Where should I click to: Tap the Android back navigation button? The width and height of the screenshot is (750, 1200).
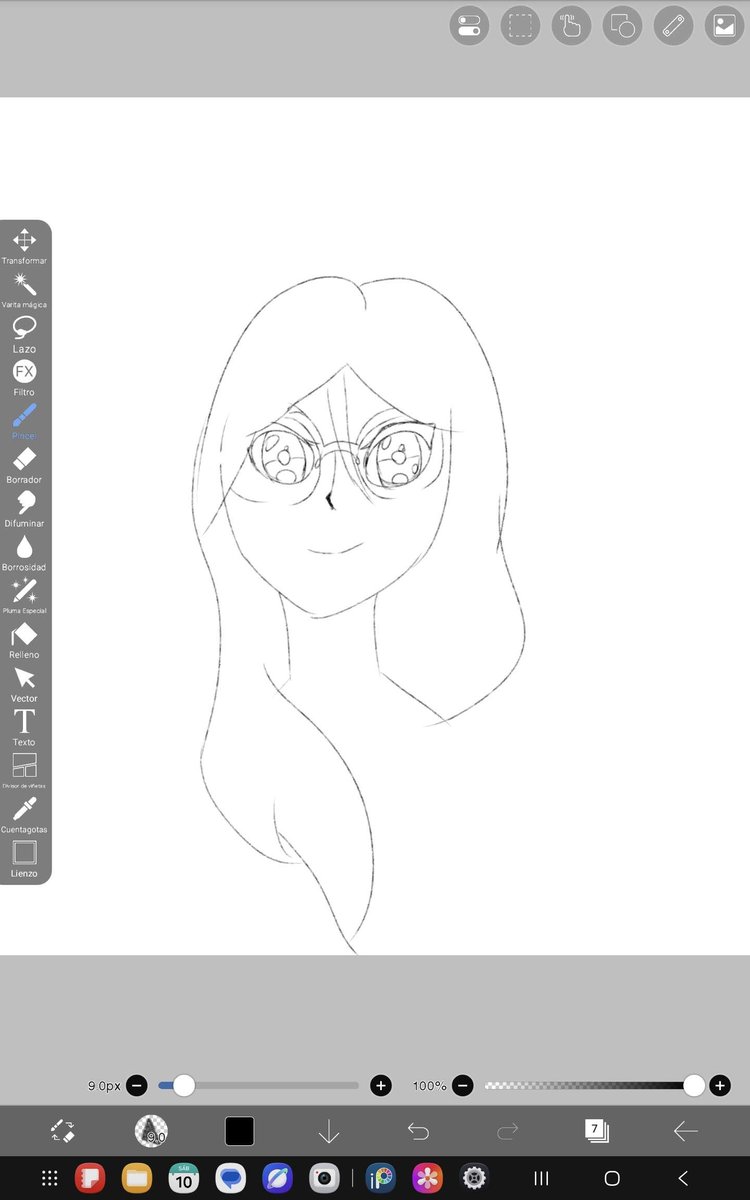[x=683, y=1178]
